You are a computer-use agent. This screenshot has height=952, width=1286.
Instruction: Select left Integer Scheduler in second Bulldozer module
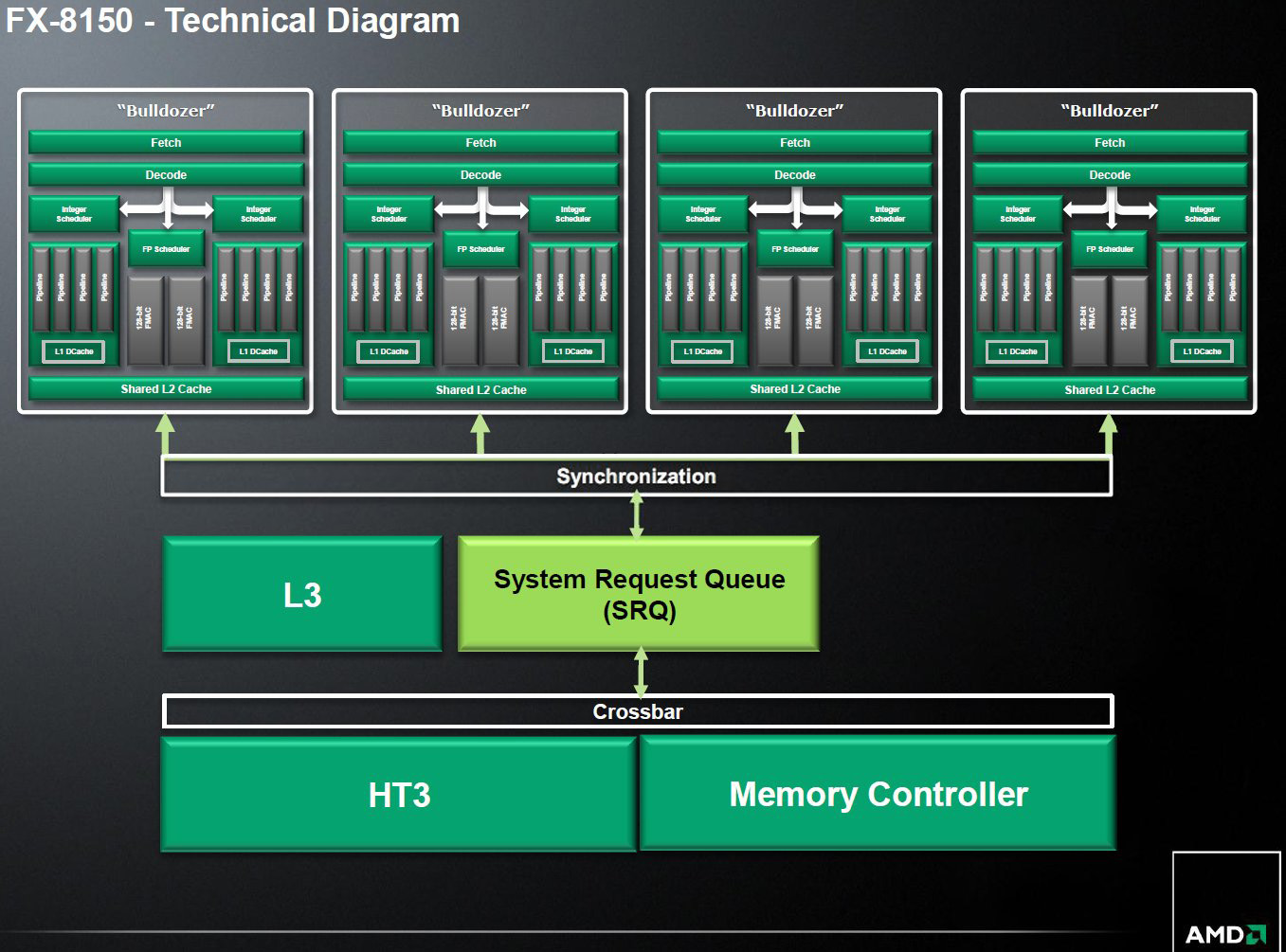pos(389,214)
